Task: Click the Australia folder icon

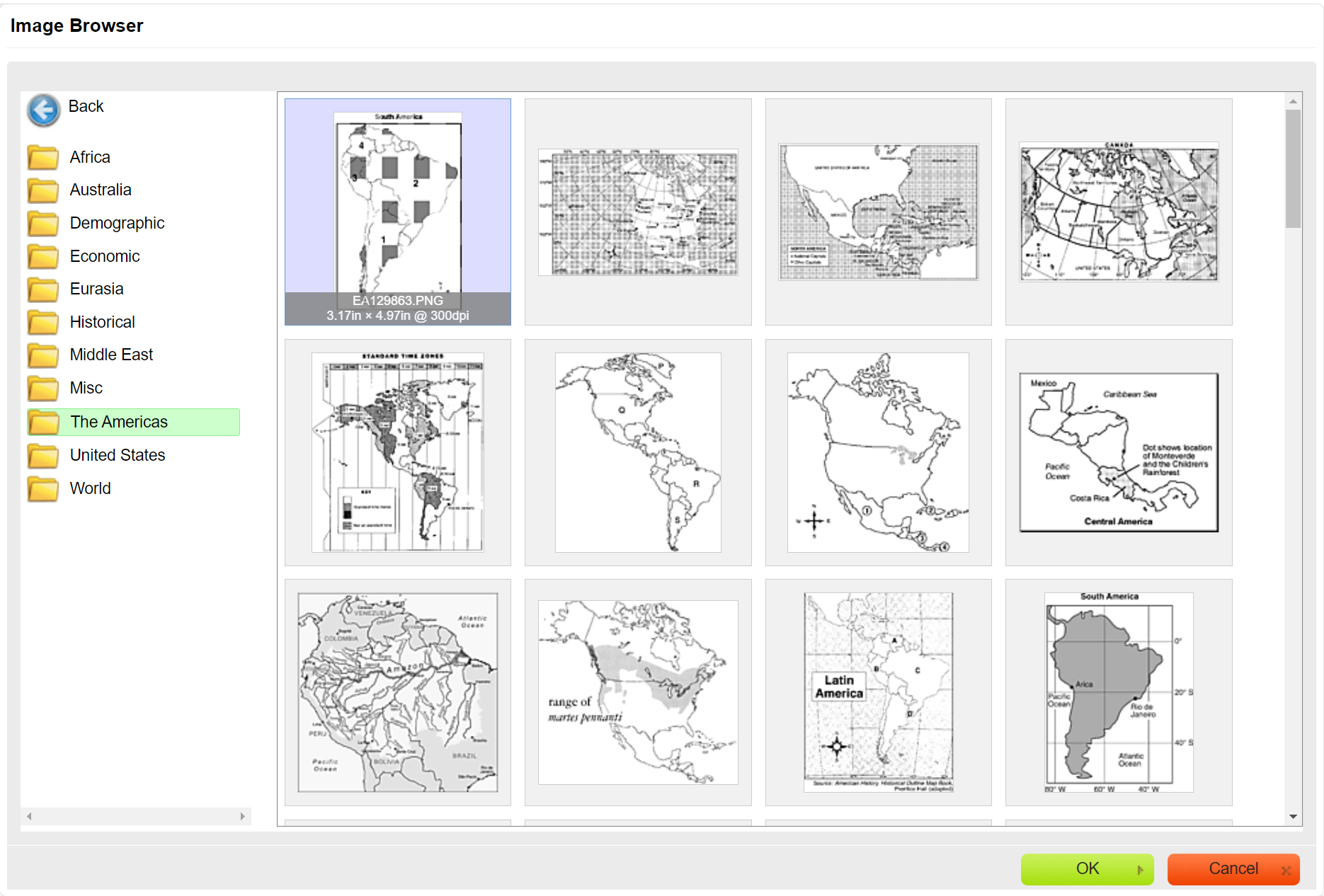Action: coord(43,190)
